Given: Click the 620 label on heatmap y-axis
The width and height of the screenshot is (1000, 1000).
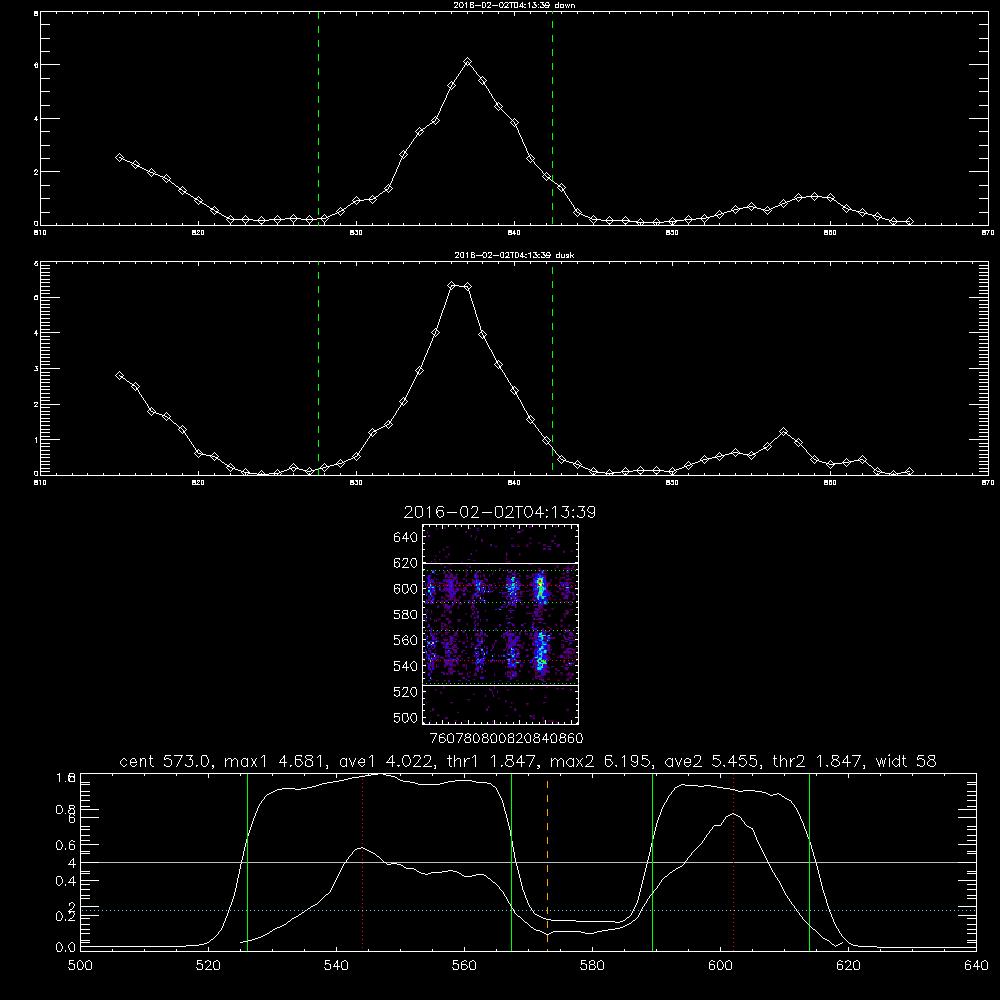Looking at the screenshot, I should (x=406, y=563).
